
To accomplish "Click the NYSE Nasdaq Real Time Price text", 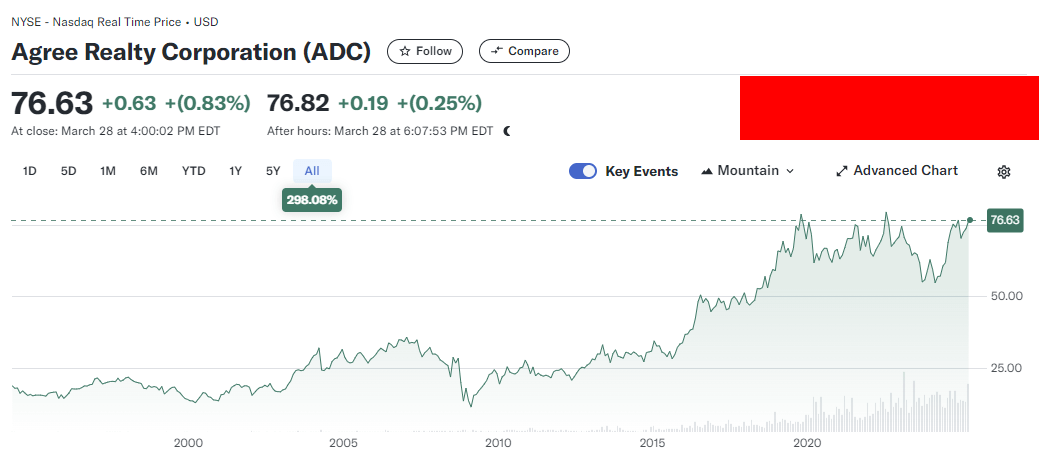I will [114, 22].
